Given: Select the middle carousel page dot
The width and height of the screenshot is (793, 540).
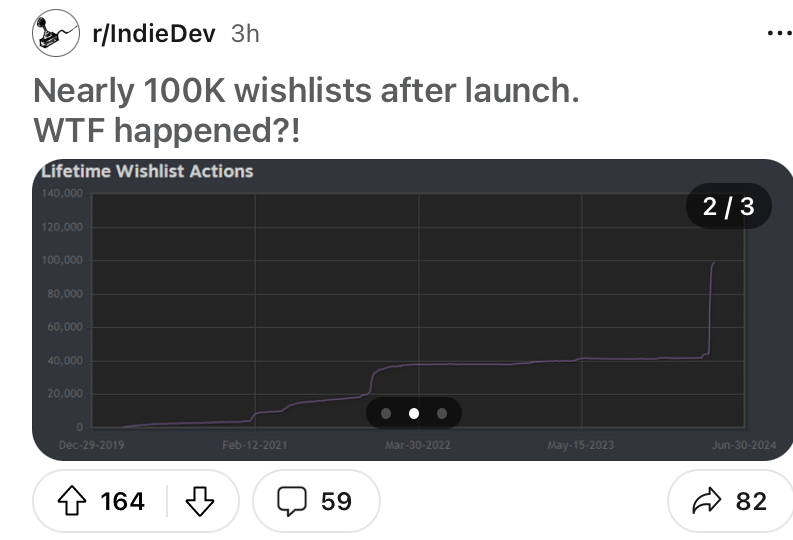Looking at the screenshot, I should [x=413, y=412].
